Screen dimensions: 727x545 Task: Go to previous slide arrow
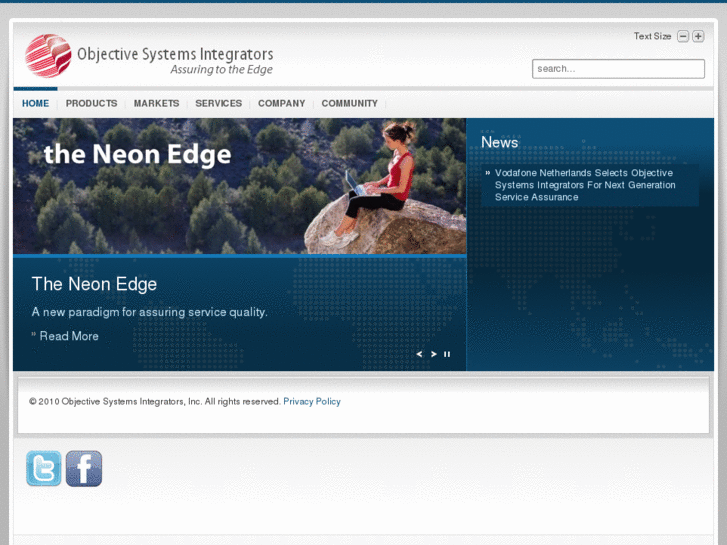[x=419, y=354]
